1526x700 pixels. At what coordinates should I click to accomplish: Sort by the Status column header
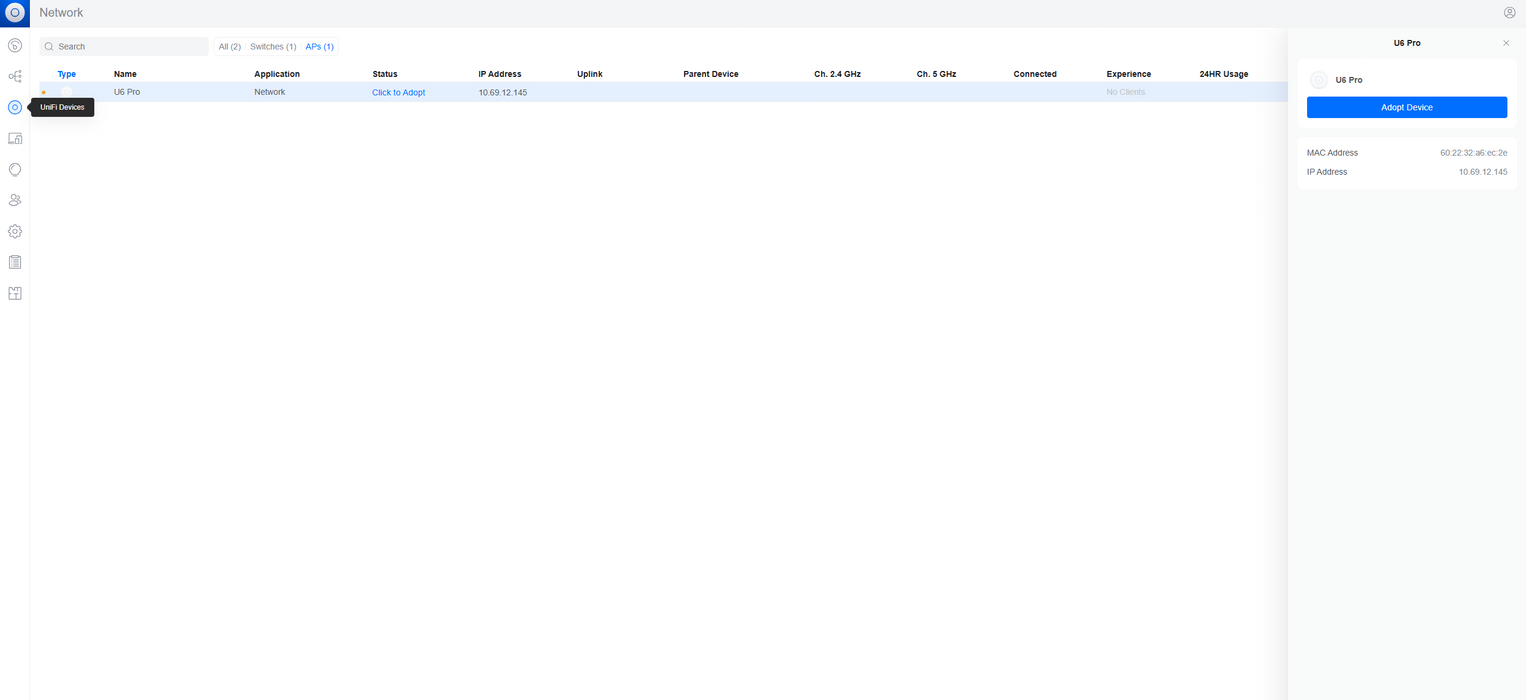click(x=385, y=74)
